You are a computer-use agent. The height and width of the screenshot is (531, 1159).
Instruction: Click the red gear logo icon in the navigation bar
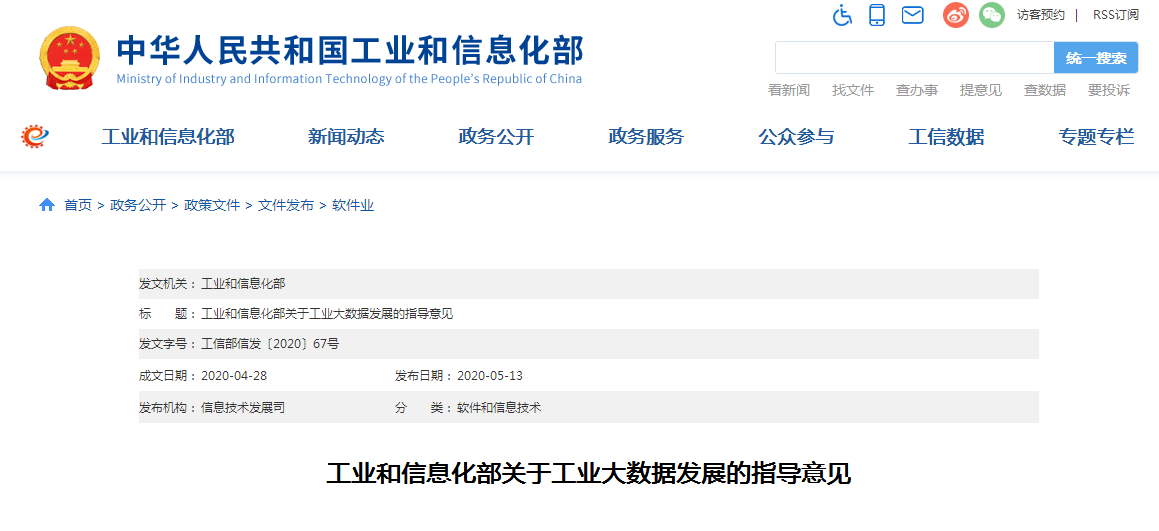click(34, 136)
